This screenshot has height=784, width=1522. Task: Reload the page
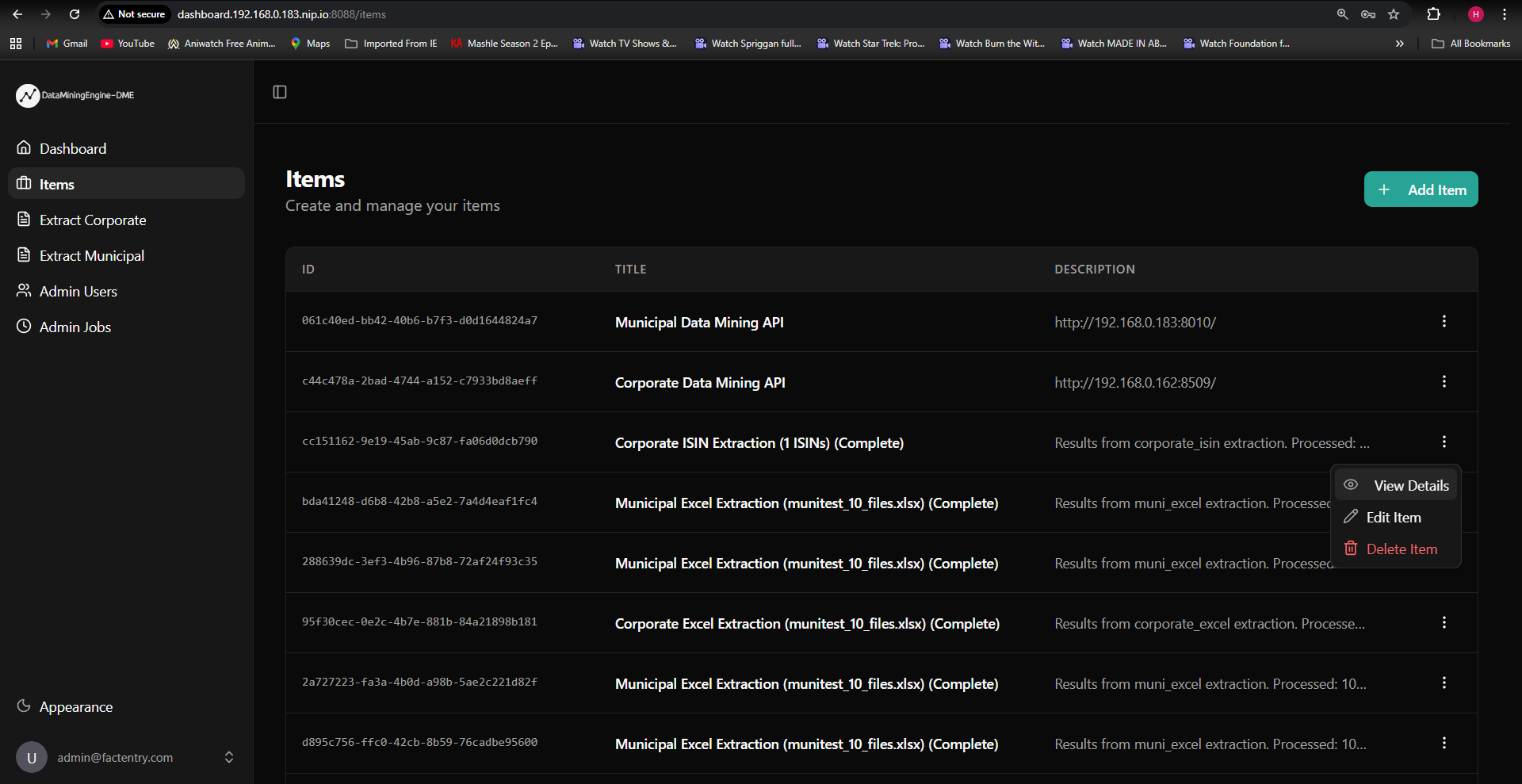[75, 14]
